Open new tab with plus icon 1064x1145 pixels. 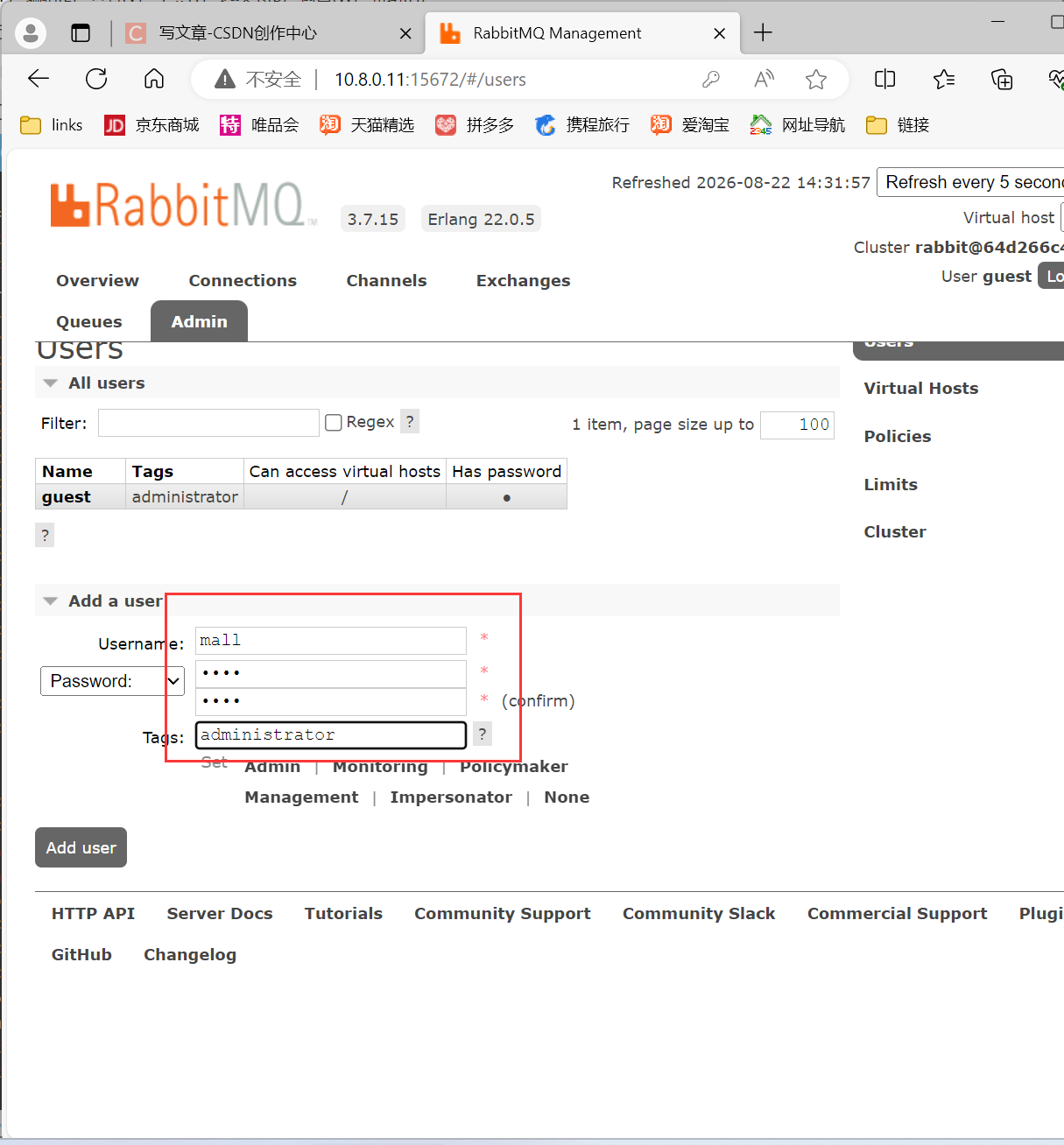[763, 33]
